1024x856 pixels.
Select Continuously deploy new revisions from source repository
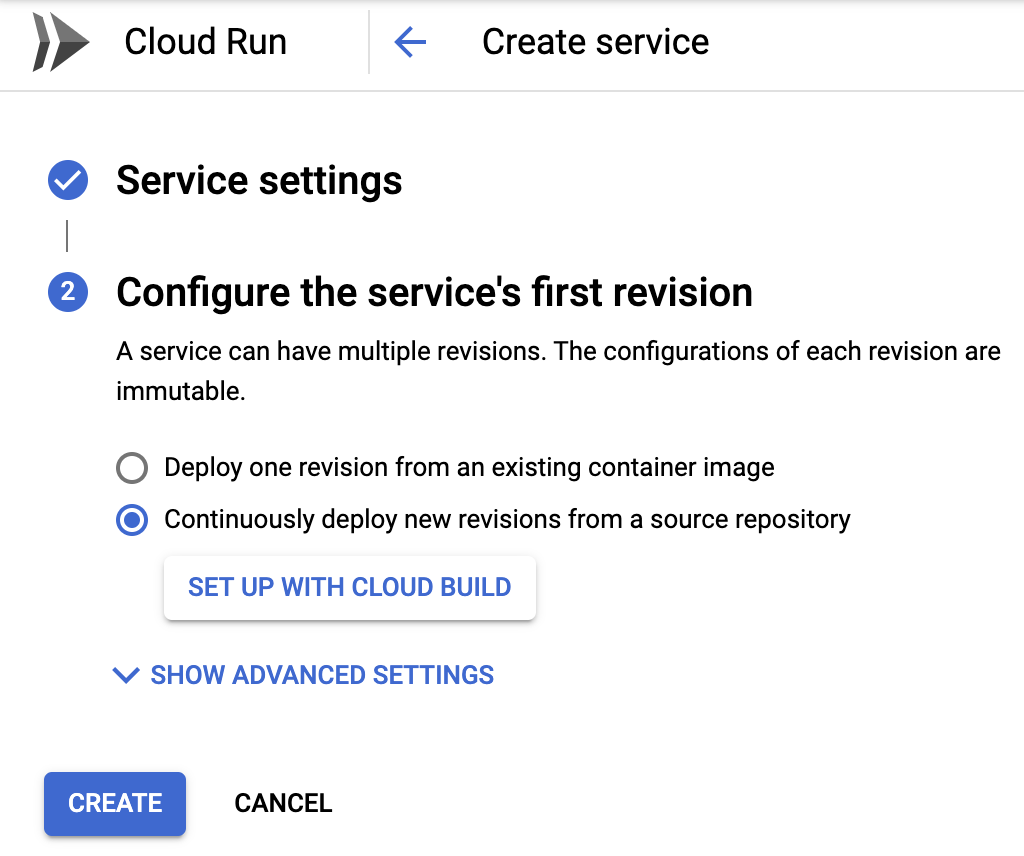click(132, 520)
